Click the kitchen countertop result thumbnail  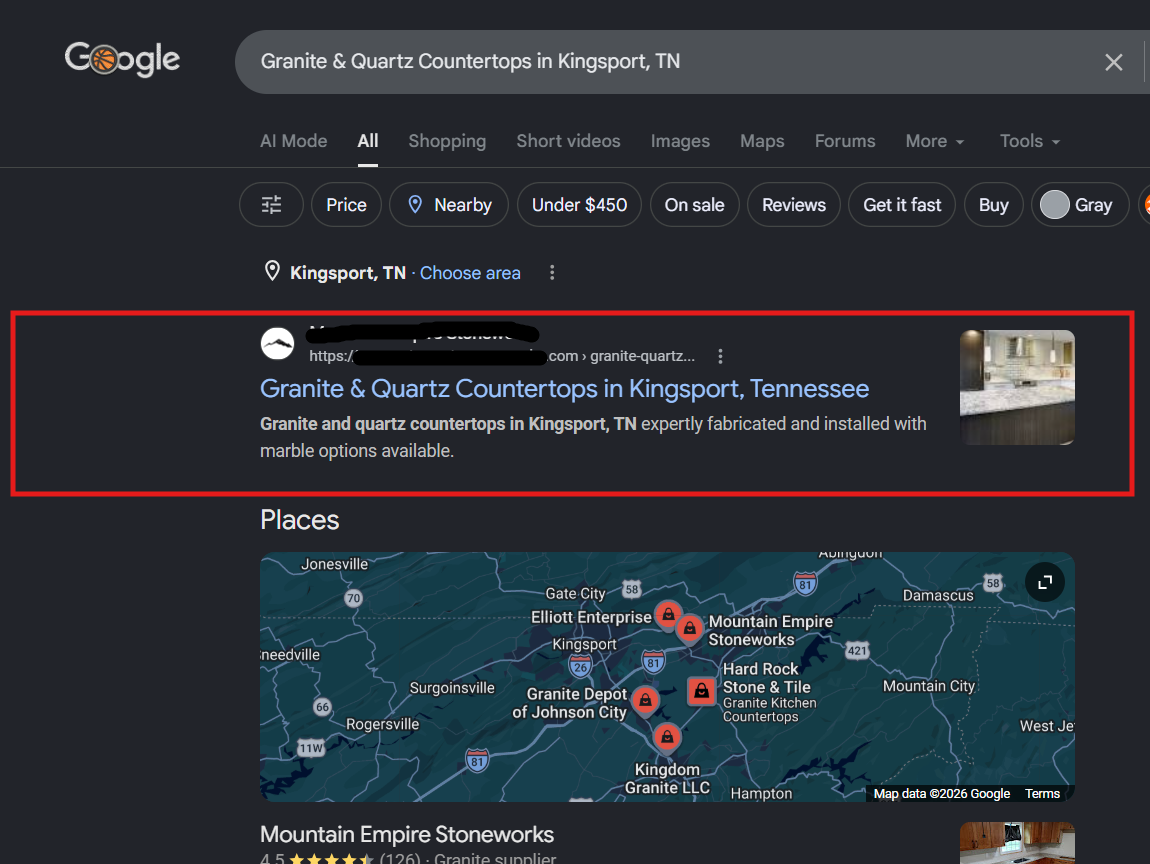tap(1017, 387)
